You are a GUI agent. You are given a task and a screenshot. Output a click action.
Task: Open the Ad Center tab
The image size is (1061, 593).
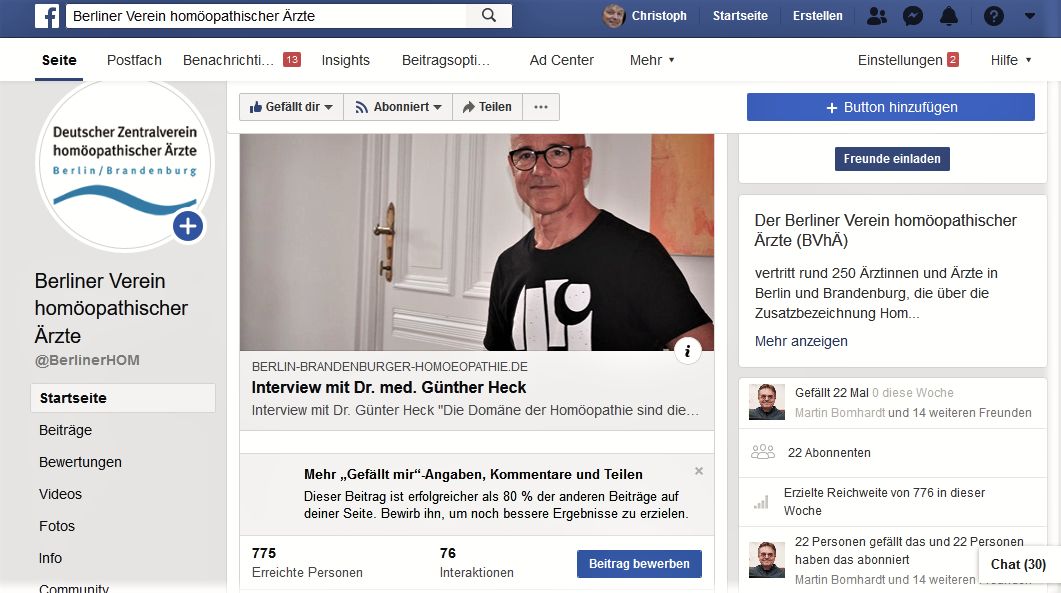[562, 60]
